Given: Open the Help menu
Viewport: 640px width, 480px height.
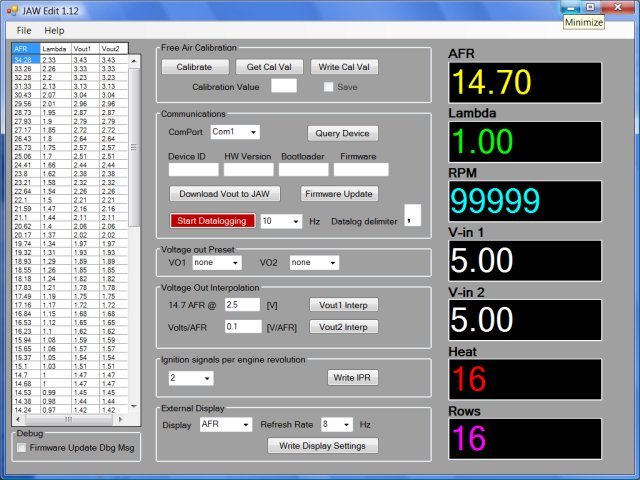Looking at the screenshot, I should click(x=54, y=31).
